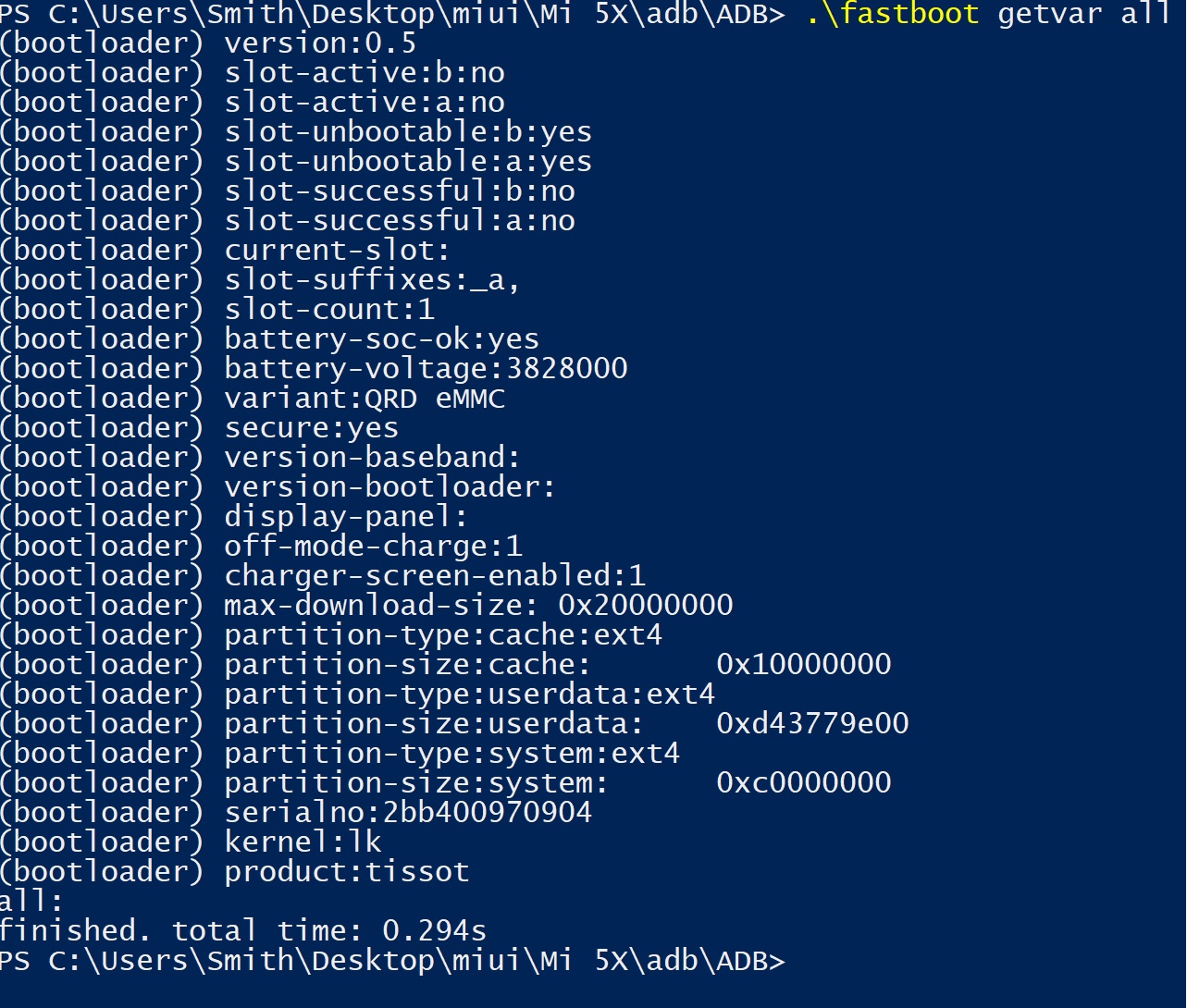
Task: Click the slot-unbootable:b:yes line
Action: (296, 131)
